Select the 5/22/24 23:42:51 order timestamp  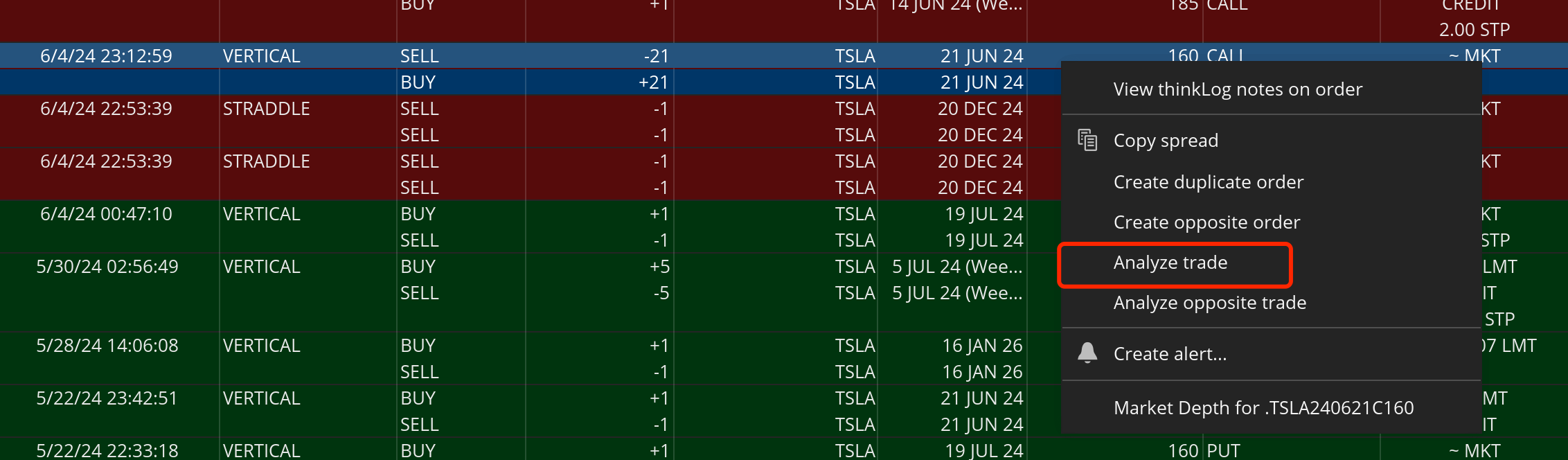(107, 398)
